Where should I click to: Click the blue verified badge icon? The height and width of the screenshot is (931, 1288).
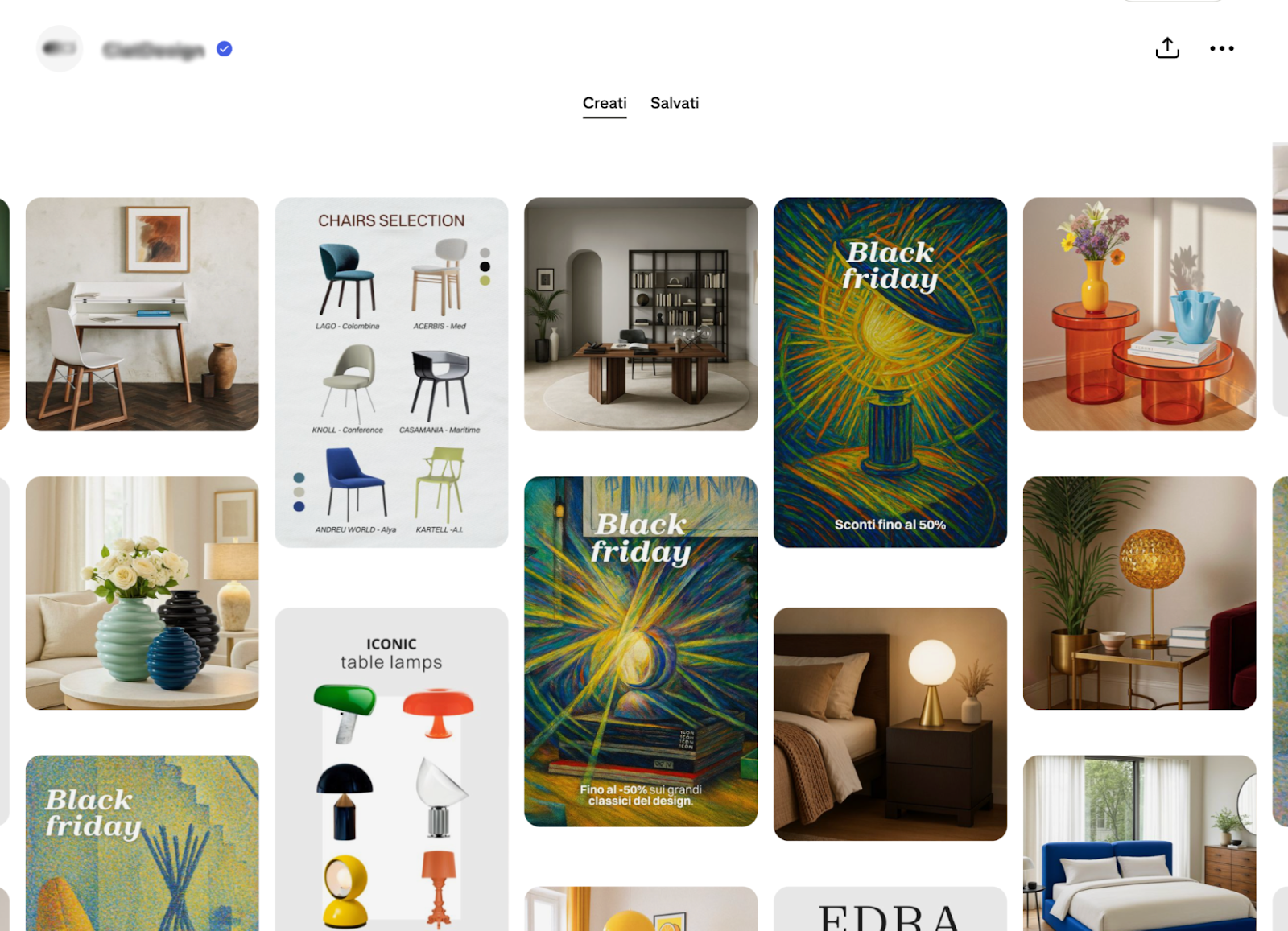225,49
